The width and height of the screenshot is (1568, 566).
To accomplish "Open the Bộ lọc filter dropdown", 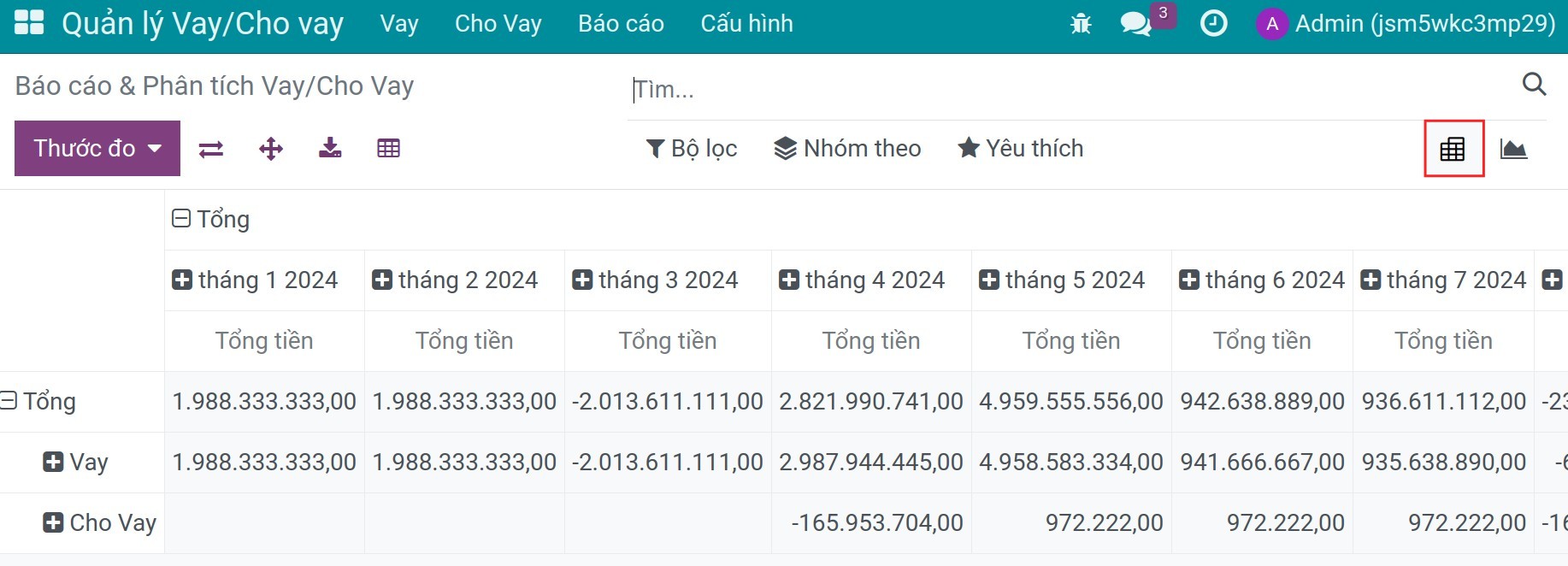I will [x=691, y=149].
